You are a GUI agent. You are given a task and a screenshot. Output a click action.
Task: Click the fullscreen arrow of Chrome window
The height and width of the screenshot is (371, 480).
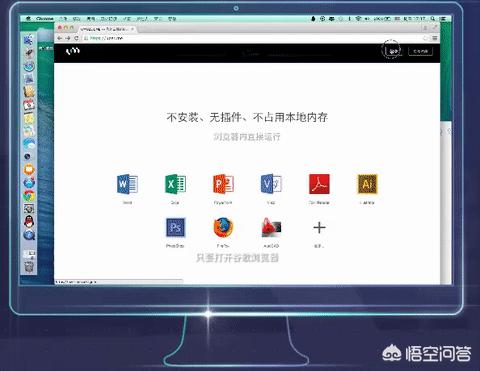(x=435, y=28)
